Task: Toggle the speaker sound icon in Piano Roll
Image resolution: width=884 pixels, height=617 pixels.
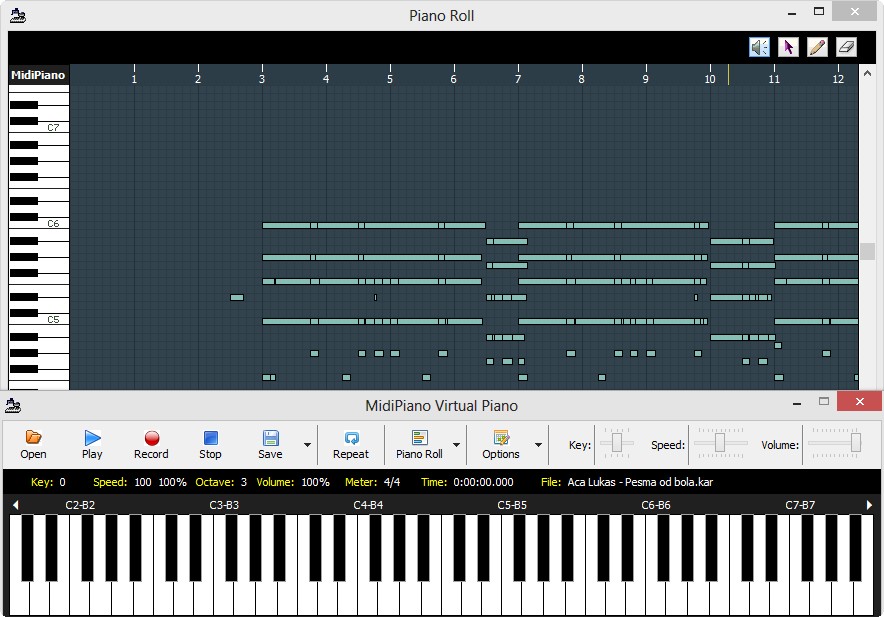Action: [759, 47]
